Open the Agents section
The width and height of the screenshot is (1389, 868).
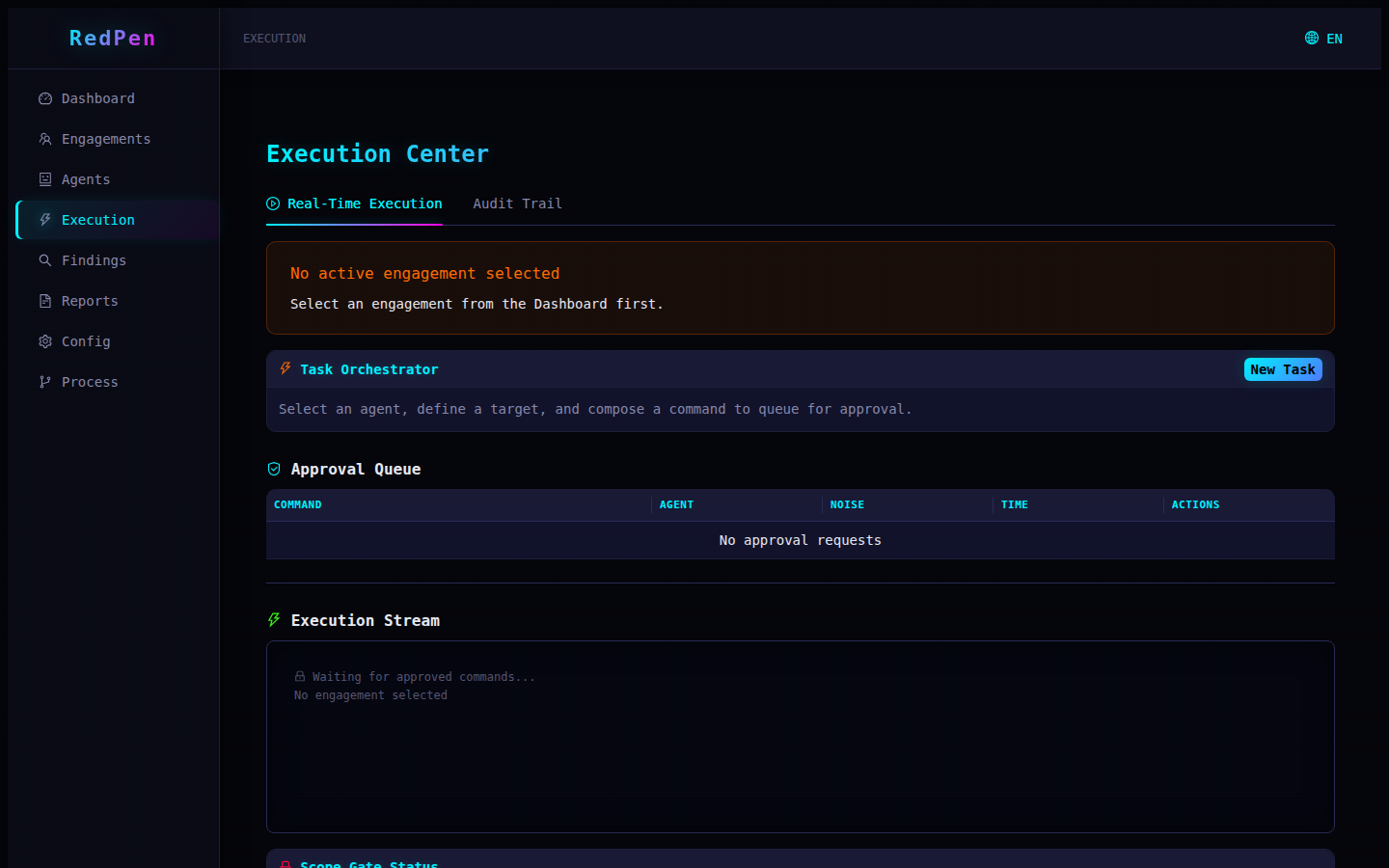pos(114,179)
